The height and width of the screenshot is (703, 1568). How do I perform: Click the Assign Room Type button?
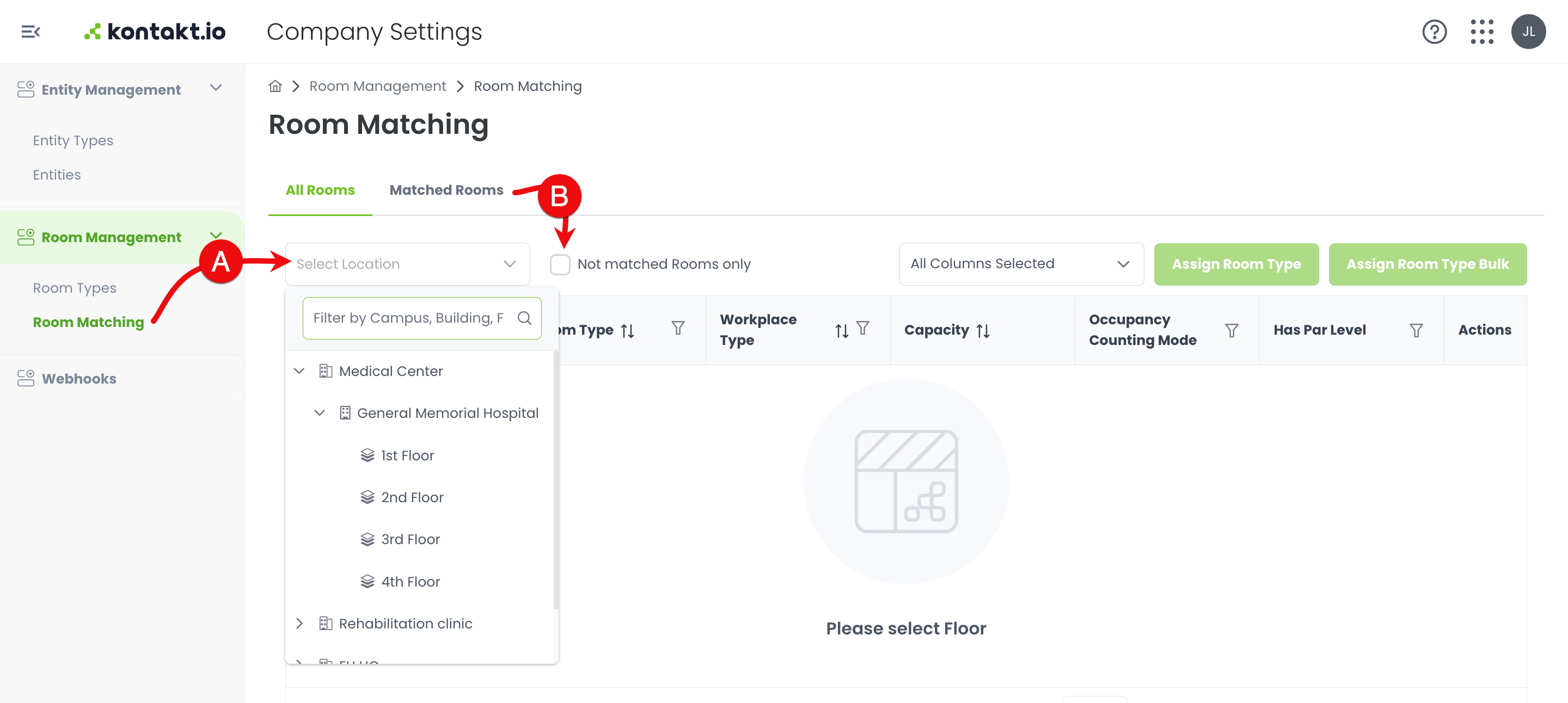point(1236,264)
